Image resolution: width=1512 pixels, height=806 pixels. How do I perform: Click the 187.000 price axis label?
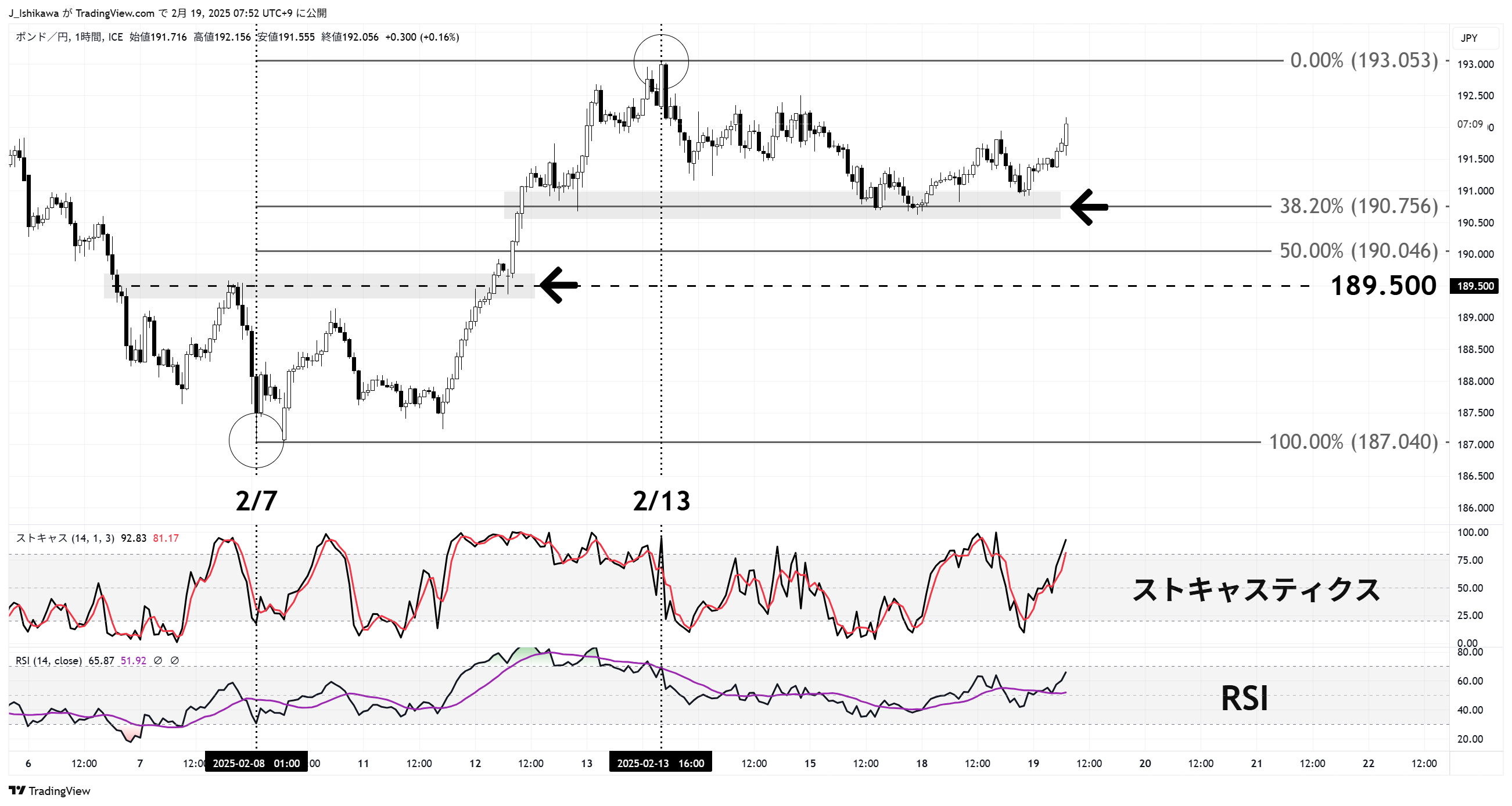tap(1475, 444)
